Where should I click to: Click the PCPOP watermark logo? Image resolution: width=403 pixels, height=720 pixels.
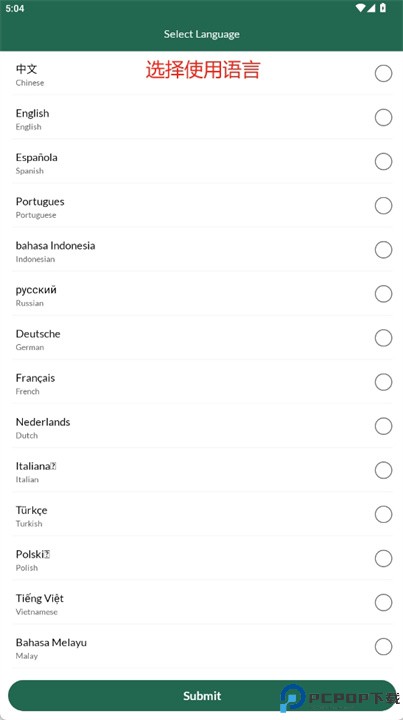pyautogui.click(x=340, y=698)
